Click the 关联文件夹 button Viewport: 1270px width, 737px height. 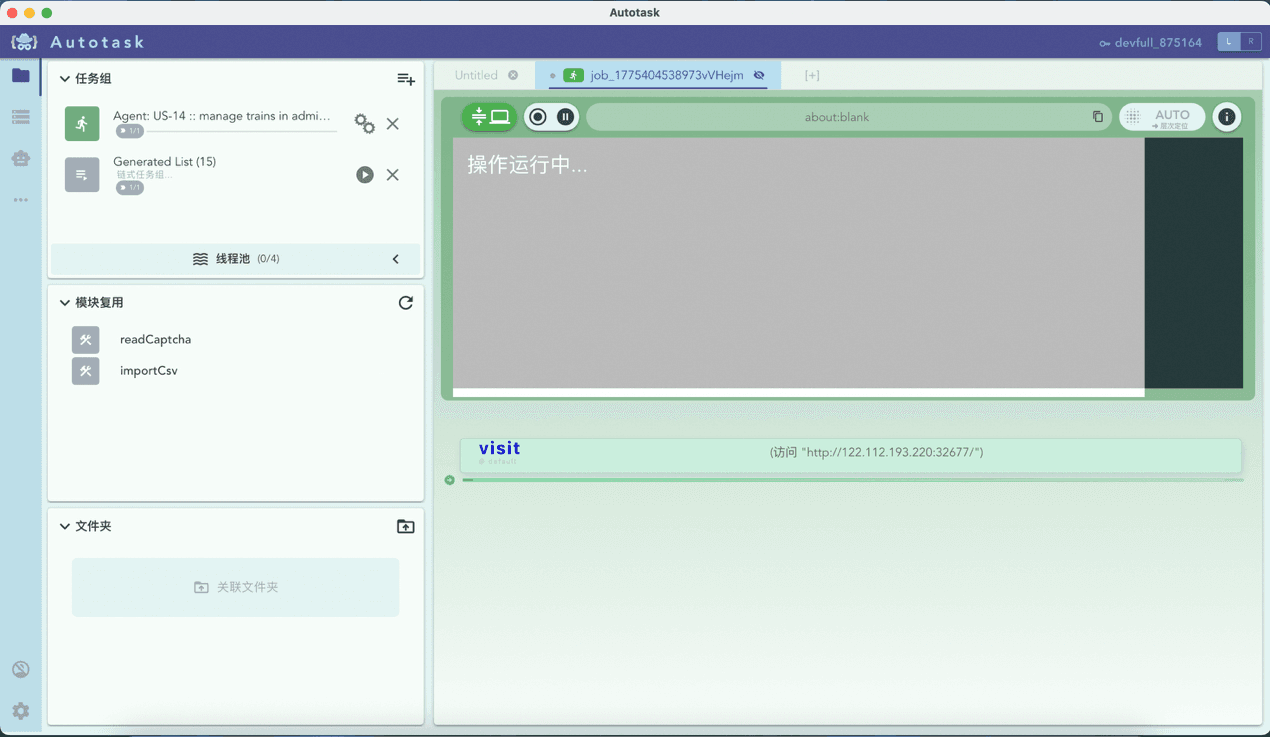(236, 587)
